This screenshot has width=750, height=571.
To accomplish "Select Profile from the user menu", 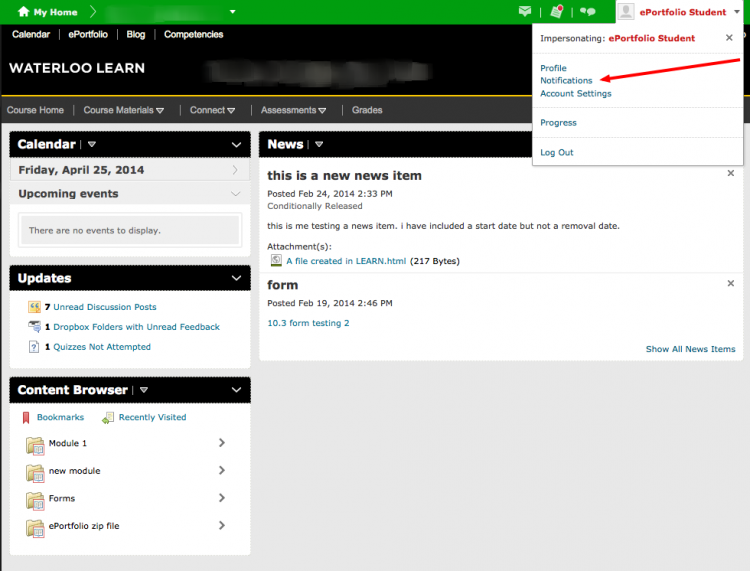I will point(553,68).
